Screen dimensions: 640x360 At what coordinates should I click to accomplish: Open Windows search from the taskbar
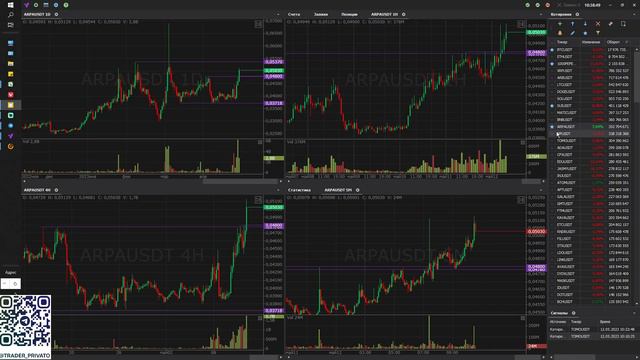point(11,15)
